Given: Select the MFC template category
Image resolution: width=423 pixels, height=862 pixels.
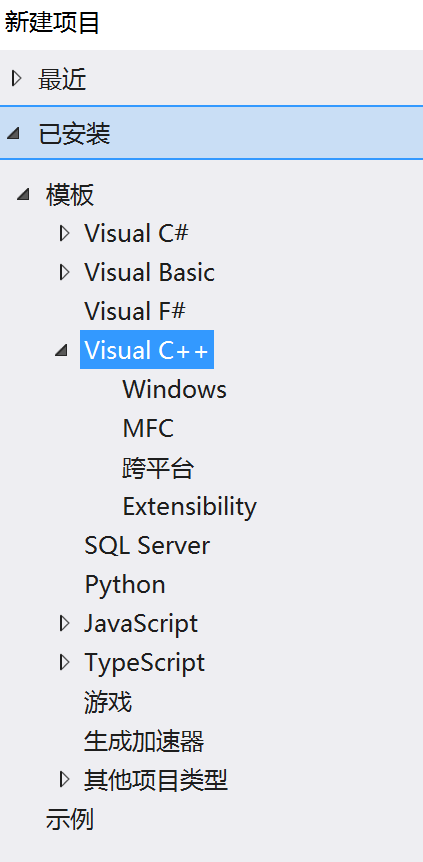Looking at the screenshot, I should tap(148, 428).
